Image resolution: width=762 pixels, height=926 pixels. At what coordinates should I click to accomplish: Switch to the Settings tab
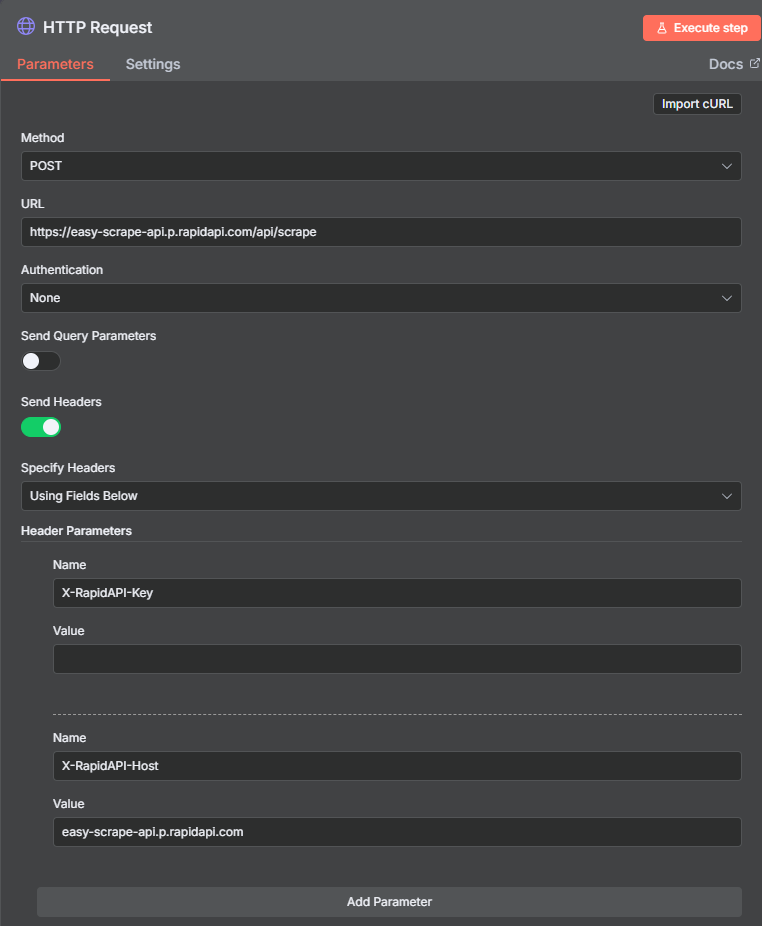pyautogui.click(x=153, y=64)
